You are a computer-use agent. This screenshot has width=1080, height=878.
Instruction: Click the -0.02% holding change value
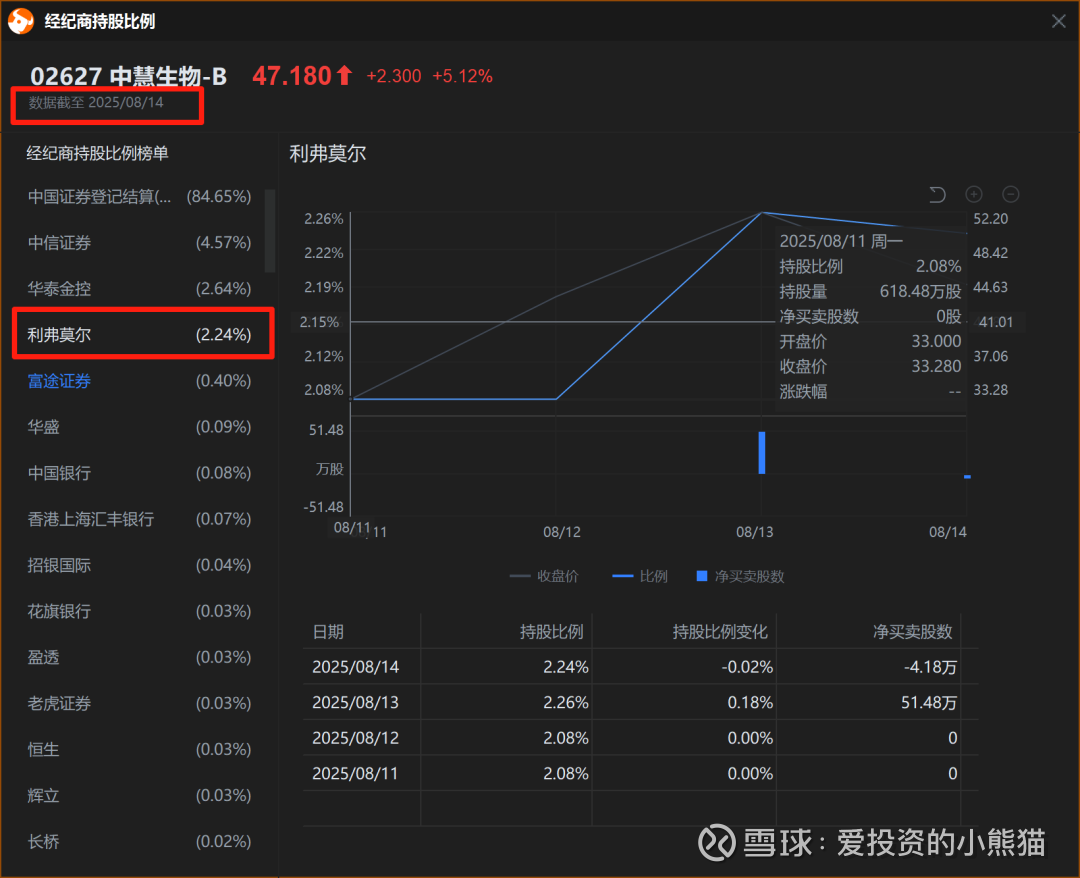tap(747, 667)
